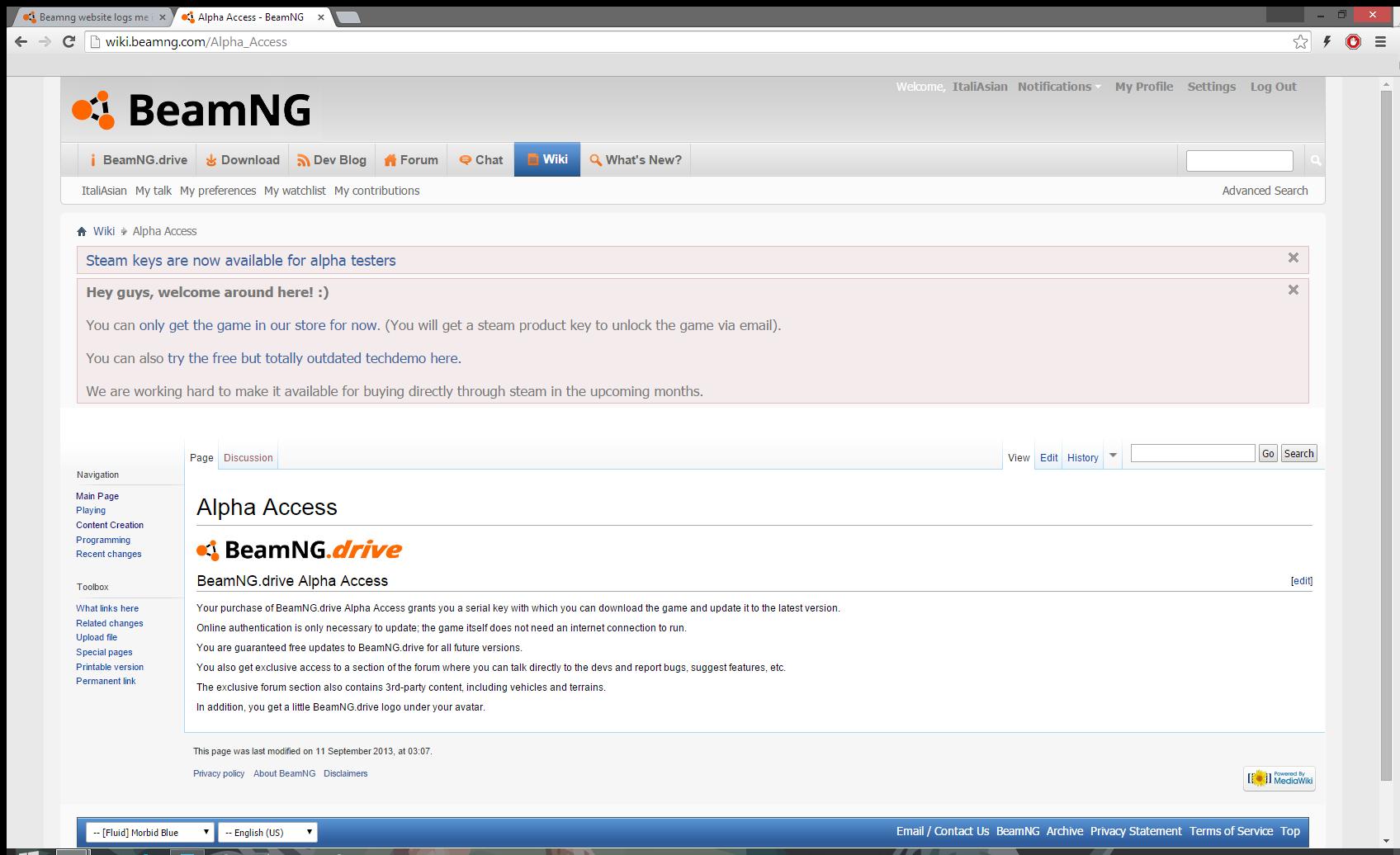The height and width of the screenshot is (855, 1400).
Task: Click the 'Steam keys are now available' link
Action: click(x=241, y=261)
